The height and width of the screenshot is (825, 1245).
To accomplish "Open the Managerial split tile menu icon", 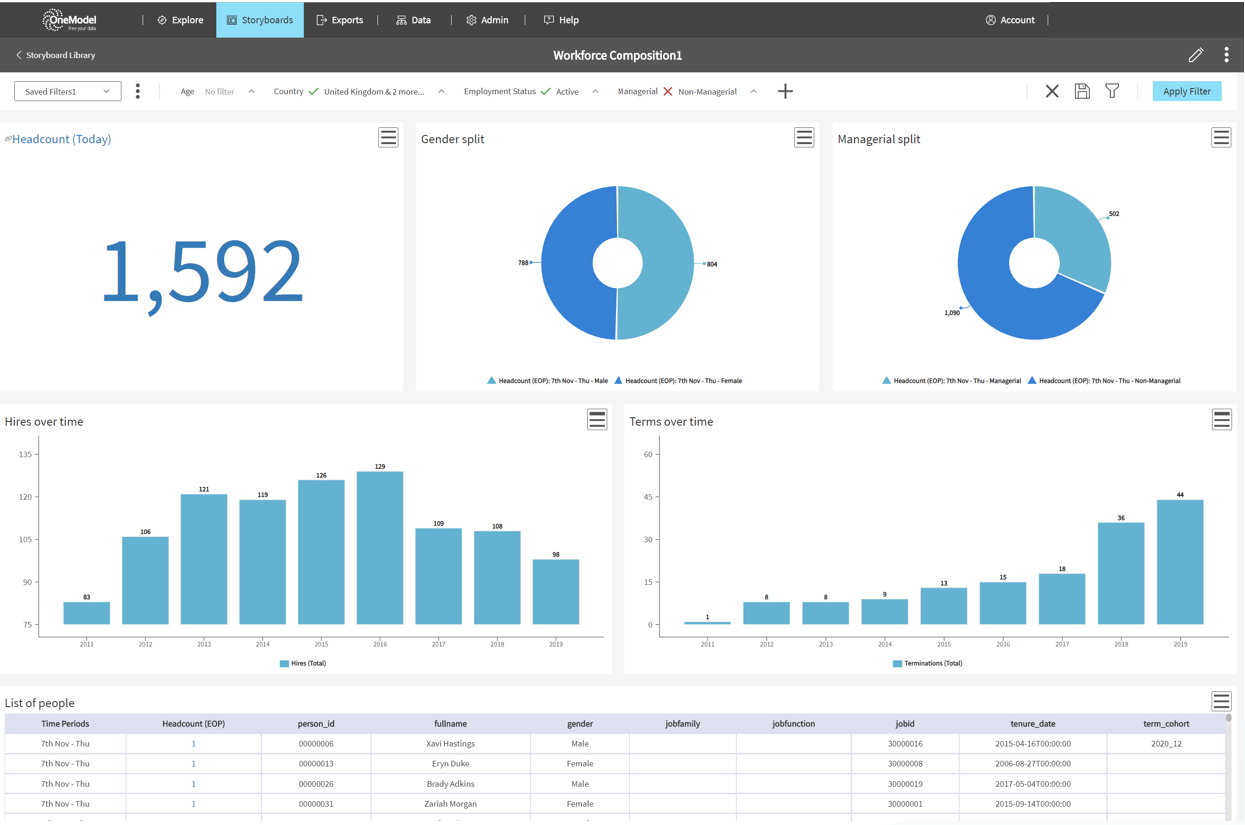I will click(x=1221, y=138).
